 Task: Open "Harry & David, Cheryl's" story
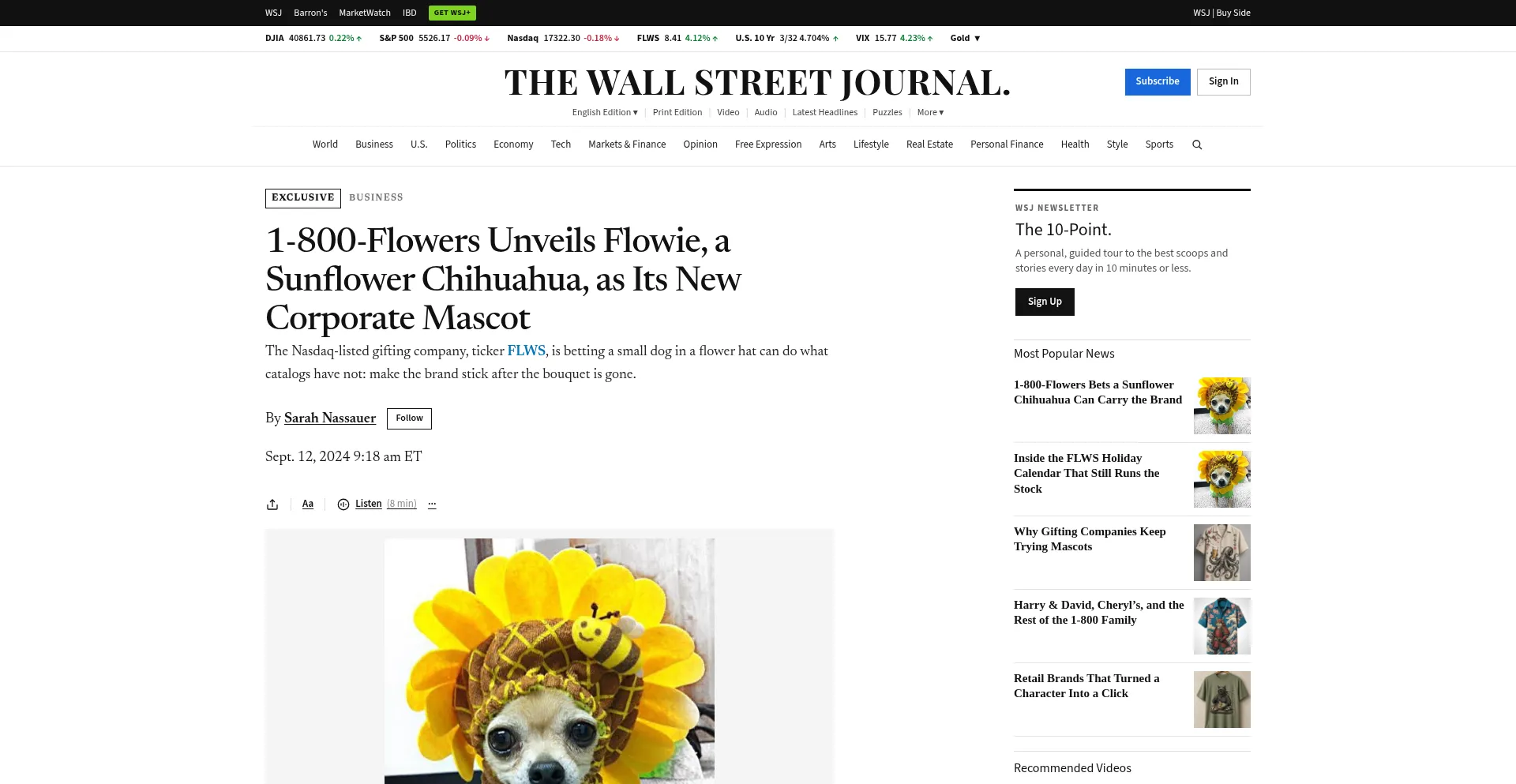tap(1099, 613)
